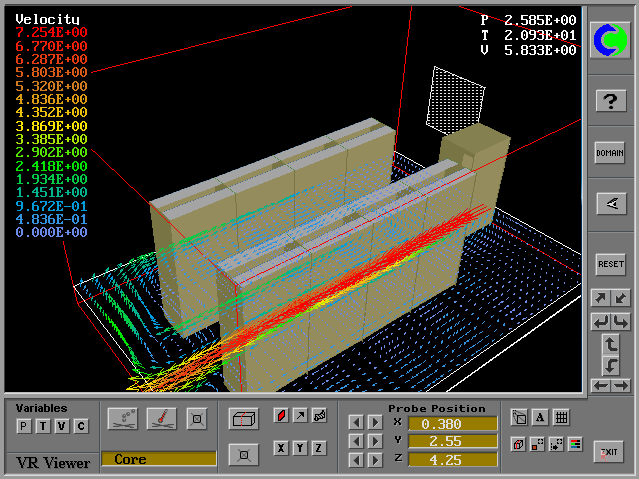Image resolution: width=639 pixels, height=479 pixels.
Task: Toggle the red slice contour icon
Action: 281,415
